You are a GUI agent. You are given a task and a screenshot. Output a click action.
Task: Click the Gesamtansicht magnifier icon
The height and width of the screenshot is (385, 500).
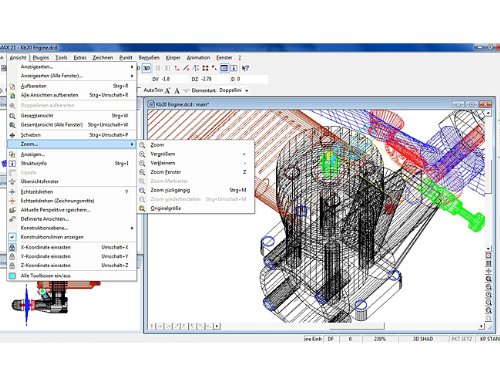(x=12, y=116)
